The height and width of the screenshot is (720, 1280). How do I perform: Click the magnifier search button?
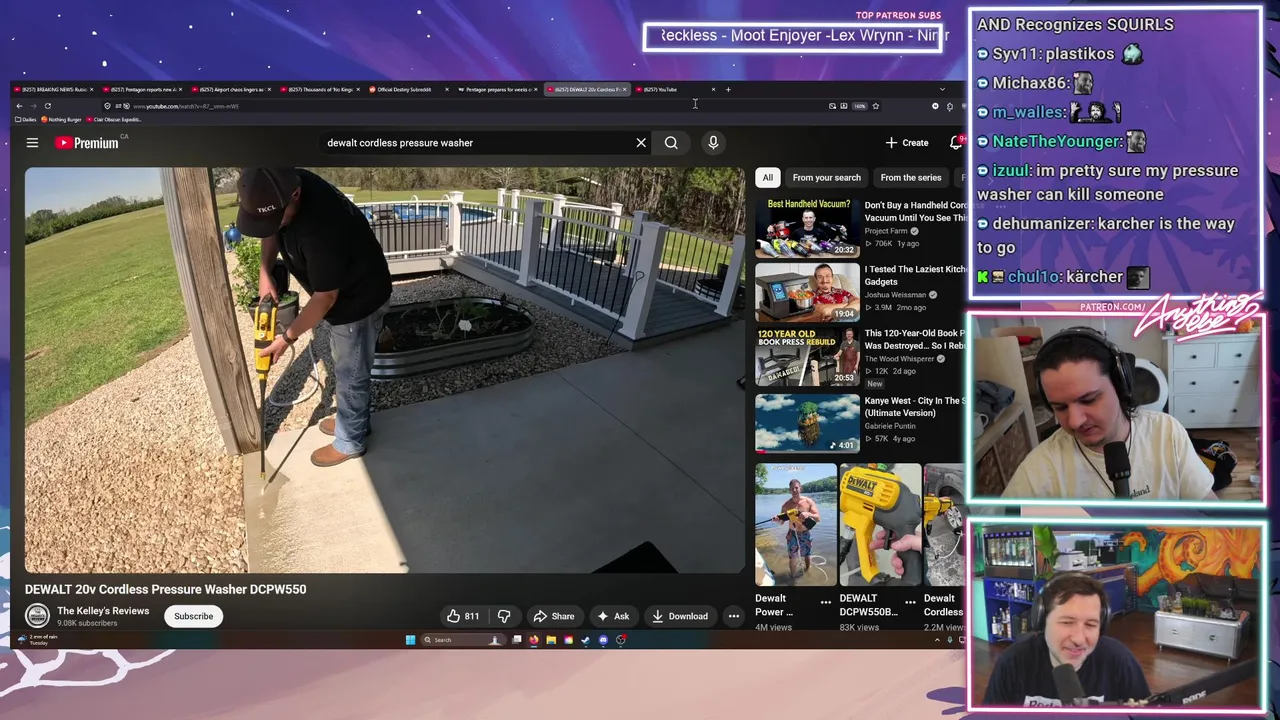coord(671,143)
